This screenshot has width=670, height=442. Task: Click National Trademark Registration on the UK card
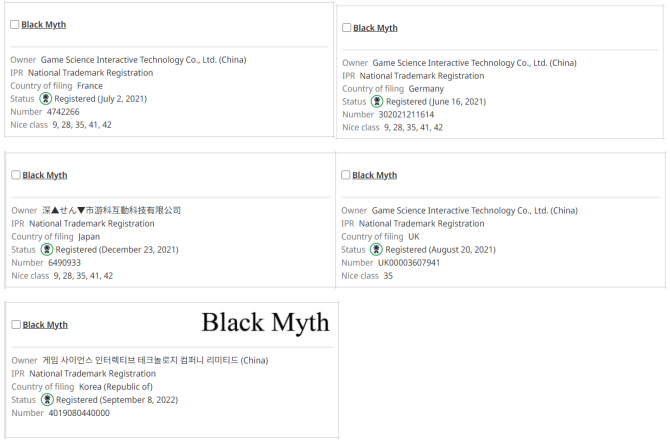(421, 224)
